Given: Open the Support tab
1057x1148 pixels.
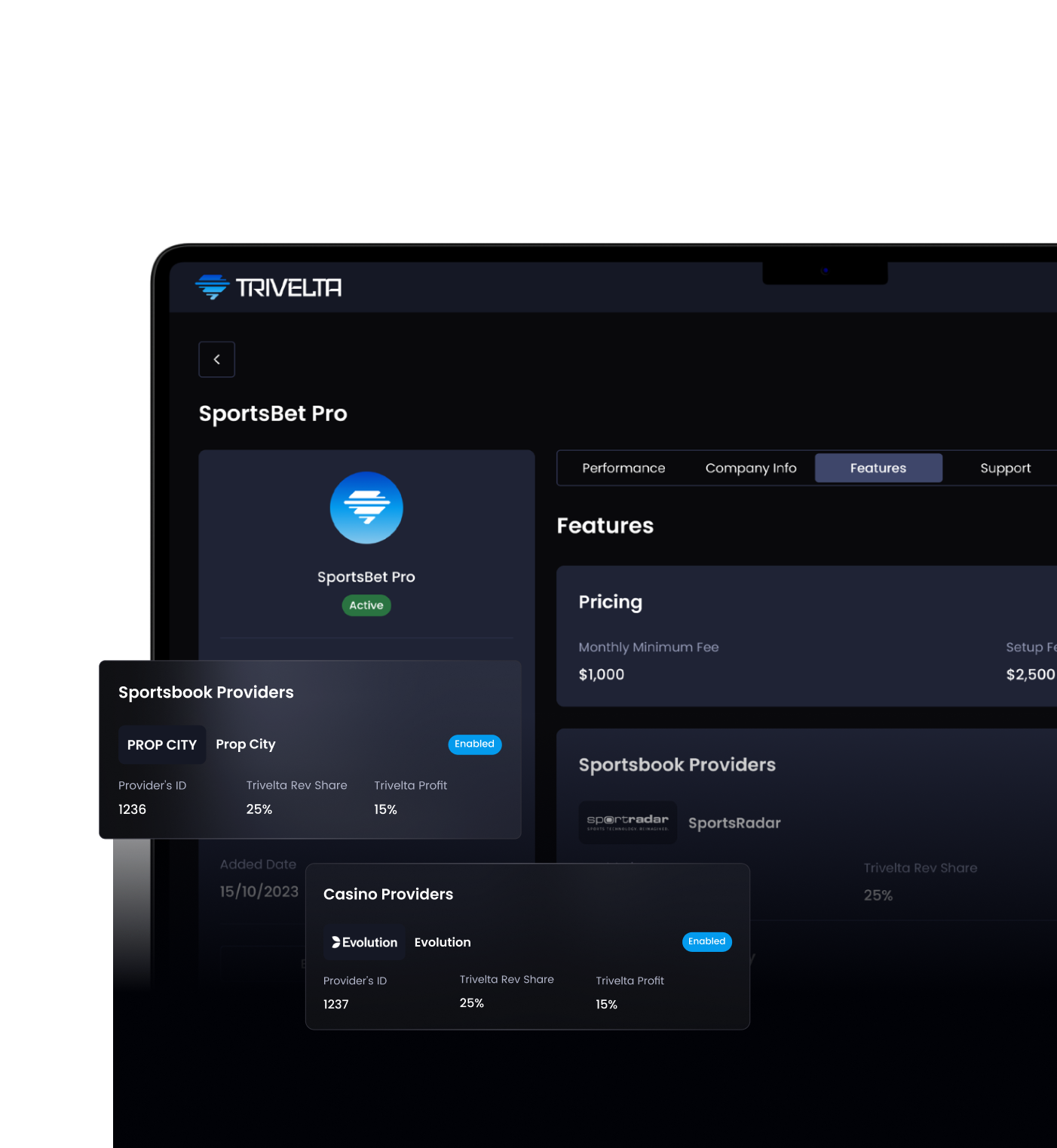Looking at the screenshot, I should [1005, 468].
